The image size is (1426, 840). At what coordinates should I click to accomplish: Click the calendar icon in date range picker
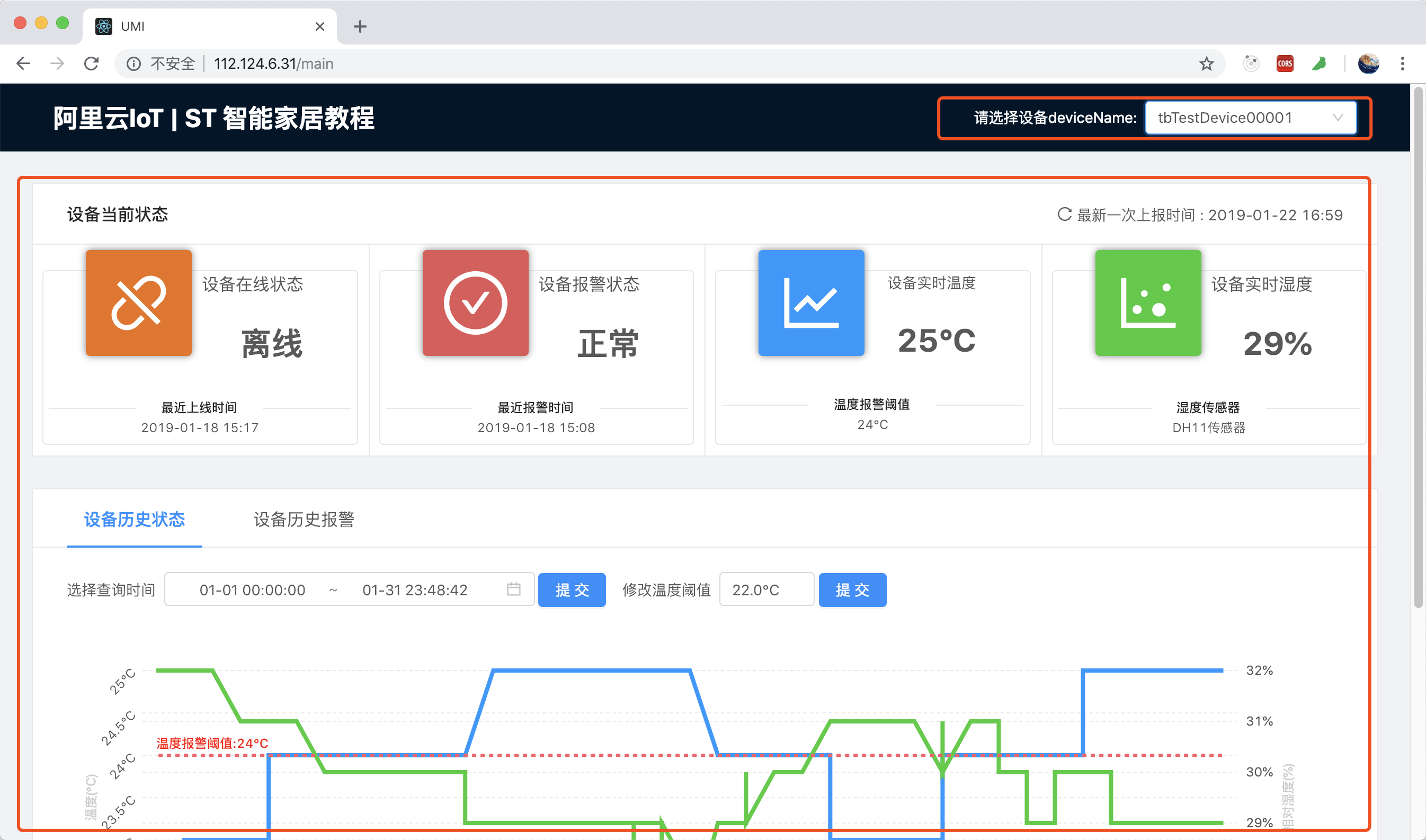pos(513,589)
